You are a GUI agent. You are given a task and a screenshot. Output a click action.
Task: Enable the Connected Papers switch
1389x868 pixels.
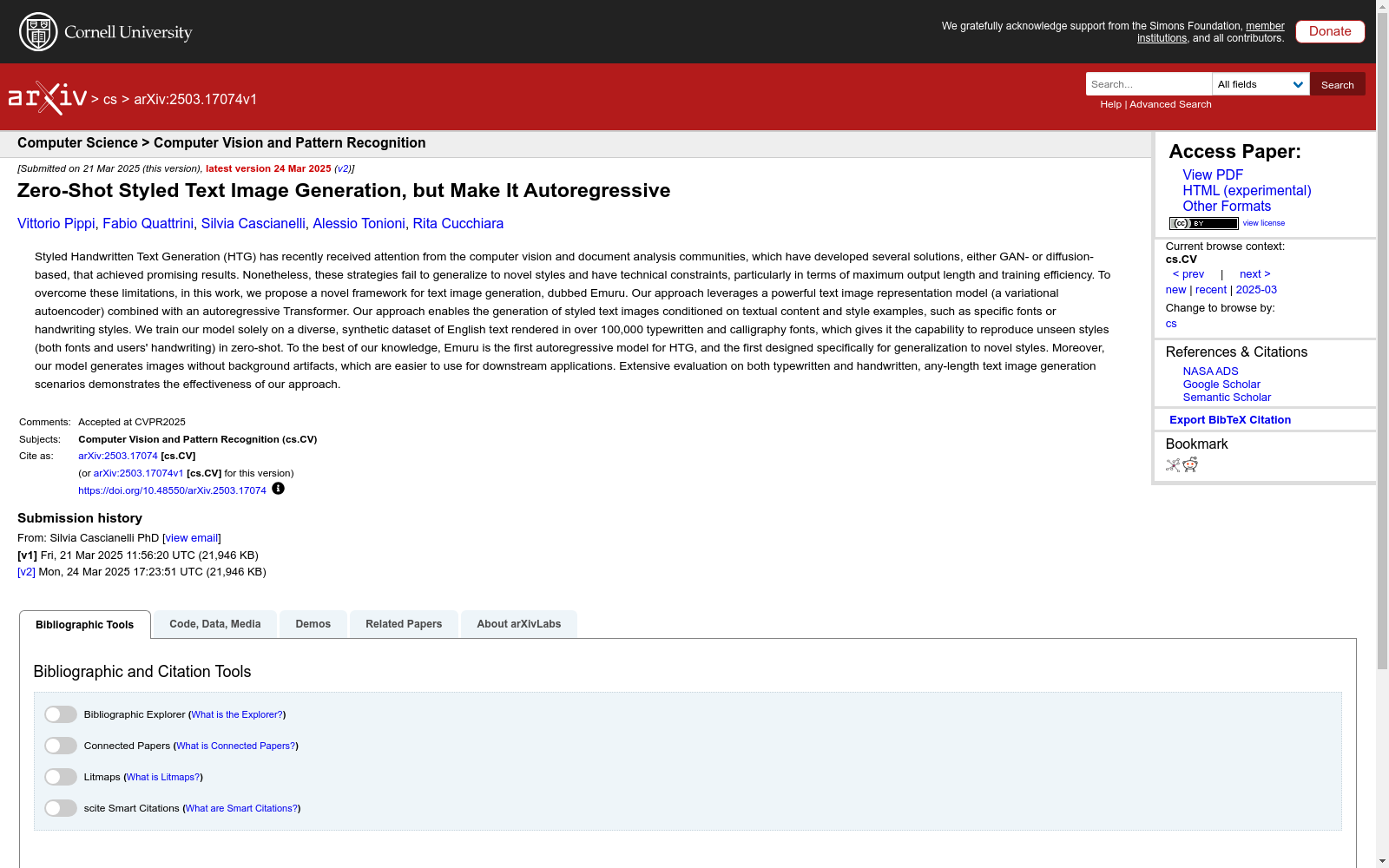click(x=61, y=746)
